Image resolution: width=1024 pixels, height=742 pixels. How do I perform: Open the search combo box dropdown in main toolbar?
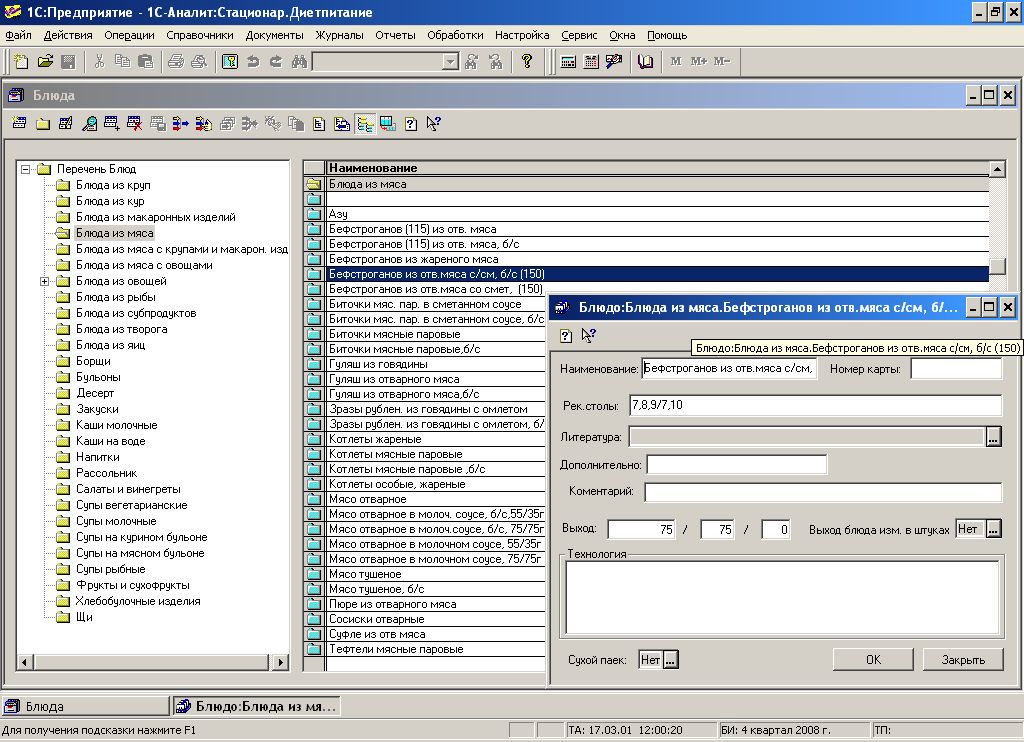[x=450, y=61]
